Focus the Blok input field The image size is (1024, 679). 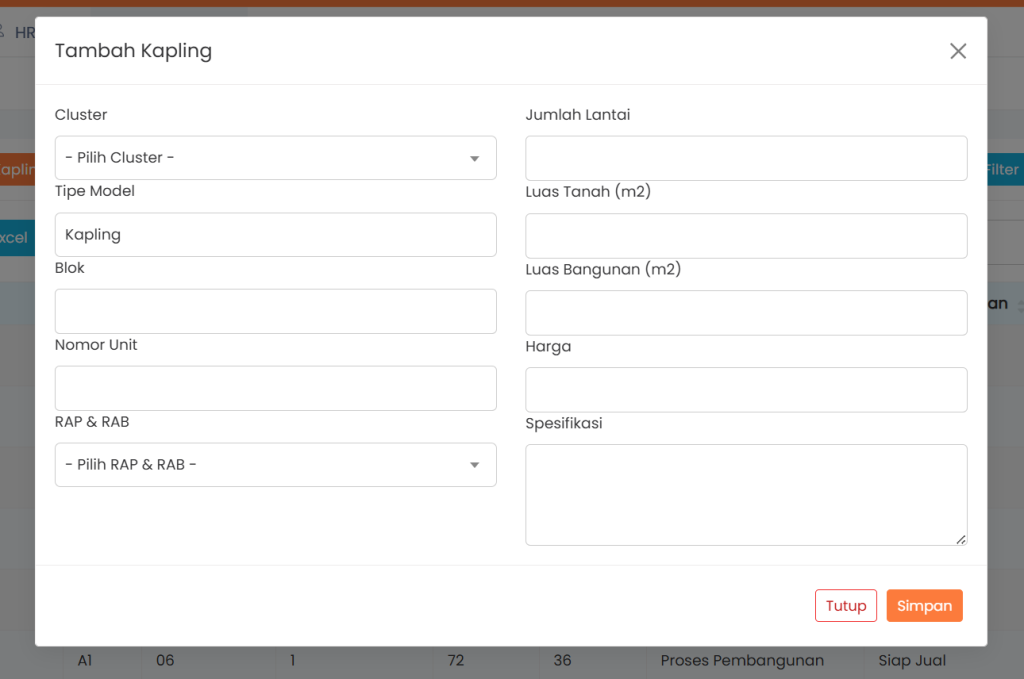[275, 311]
